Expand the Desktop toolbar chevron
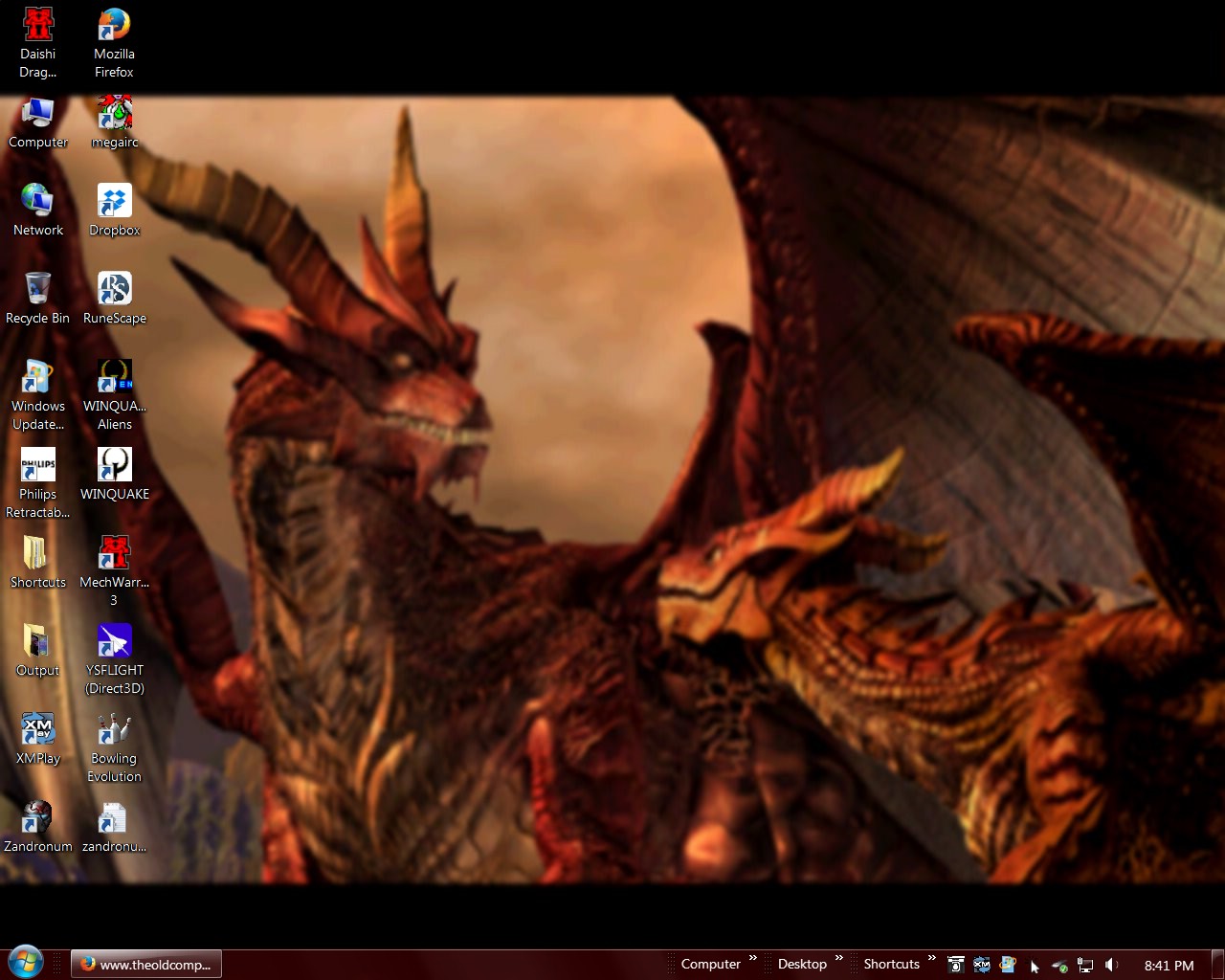Image resolution: width=1225 pixels, height=980 pixels. pyautogui.click(x=839, y=958)
